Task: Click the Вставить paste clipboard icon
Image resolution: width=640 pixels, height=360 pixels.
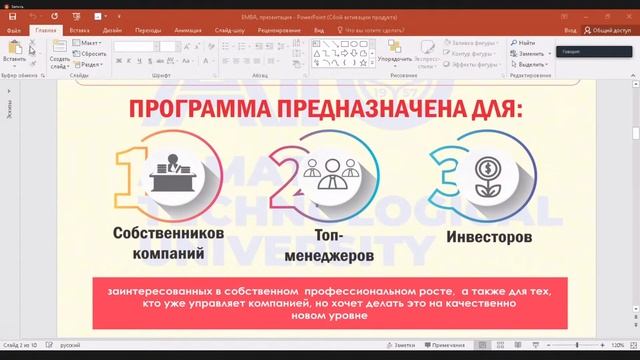Action: pyautogui.click(x=15, y=47)
